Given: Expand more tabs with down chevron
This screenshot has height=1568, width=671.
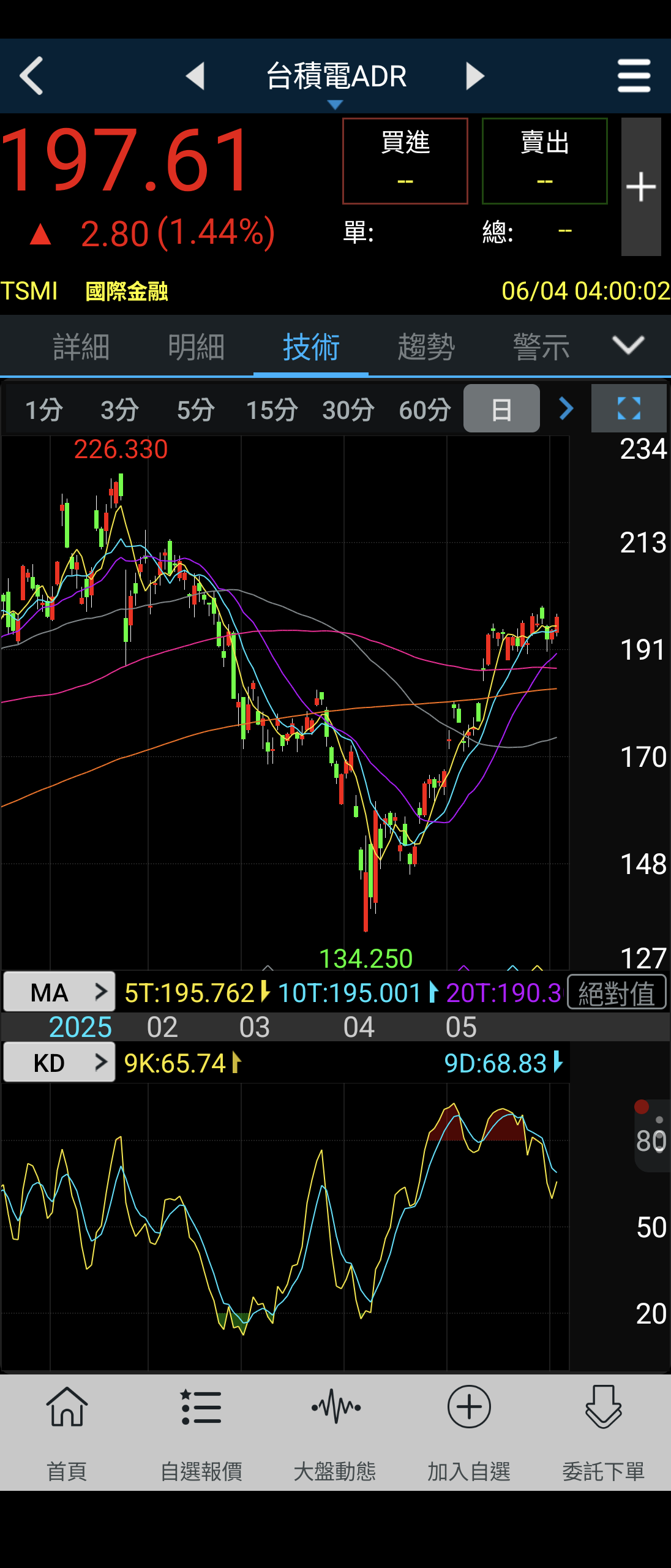Looking at the screenshot, I should (629, 345).
